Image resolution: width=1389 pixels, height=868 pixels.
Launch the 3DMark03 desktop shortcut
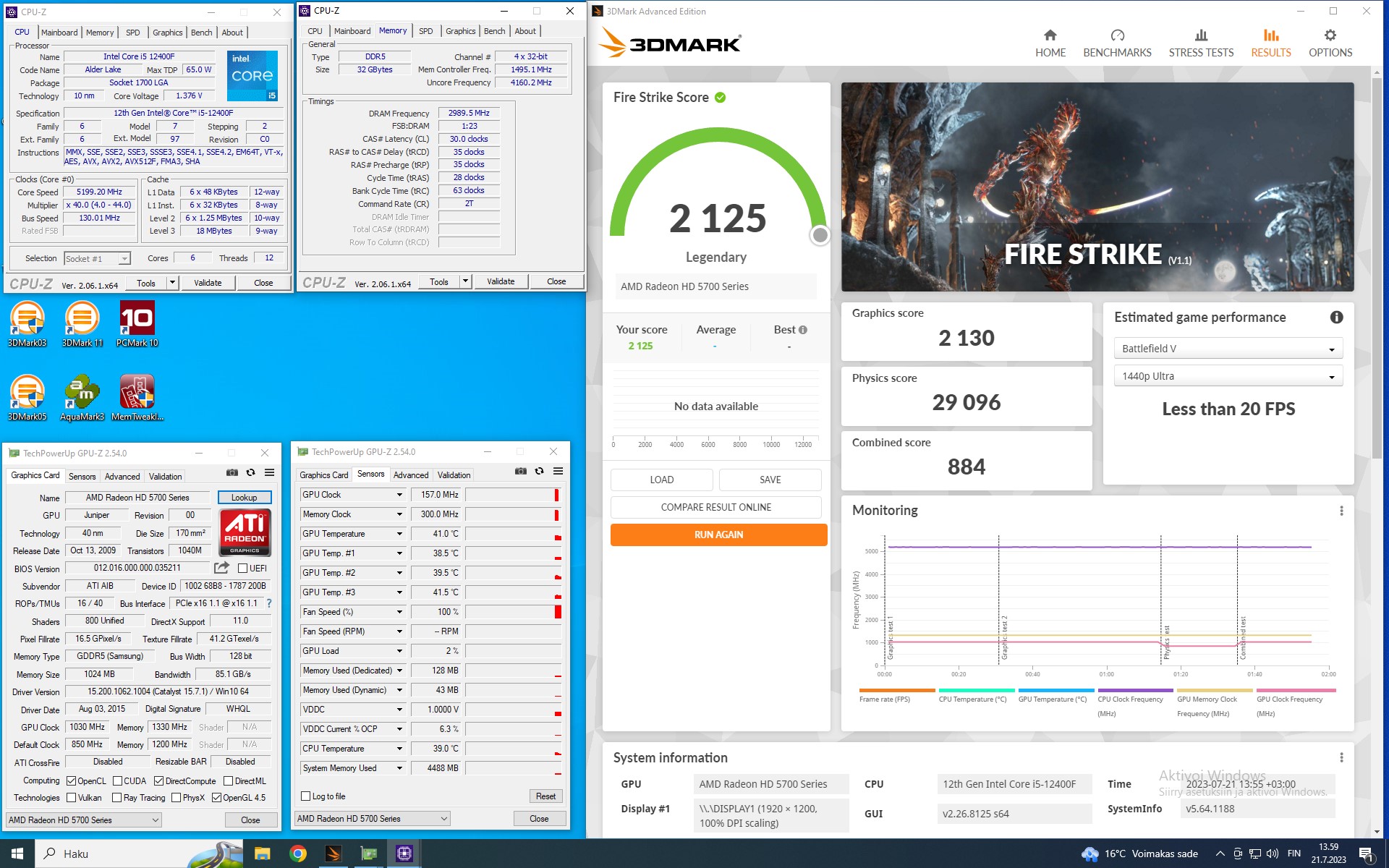27,324
